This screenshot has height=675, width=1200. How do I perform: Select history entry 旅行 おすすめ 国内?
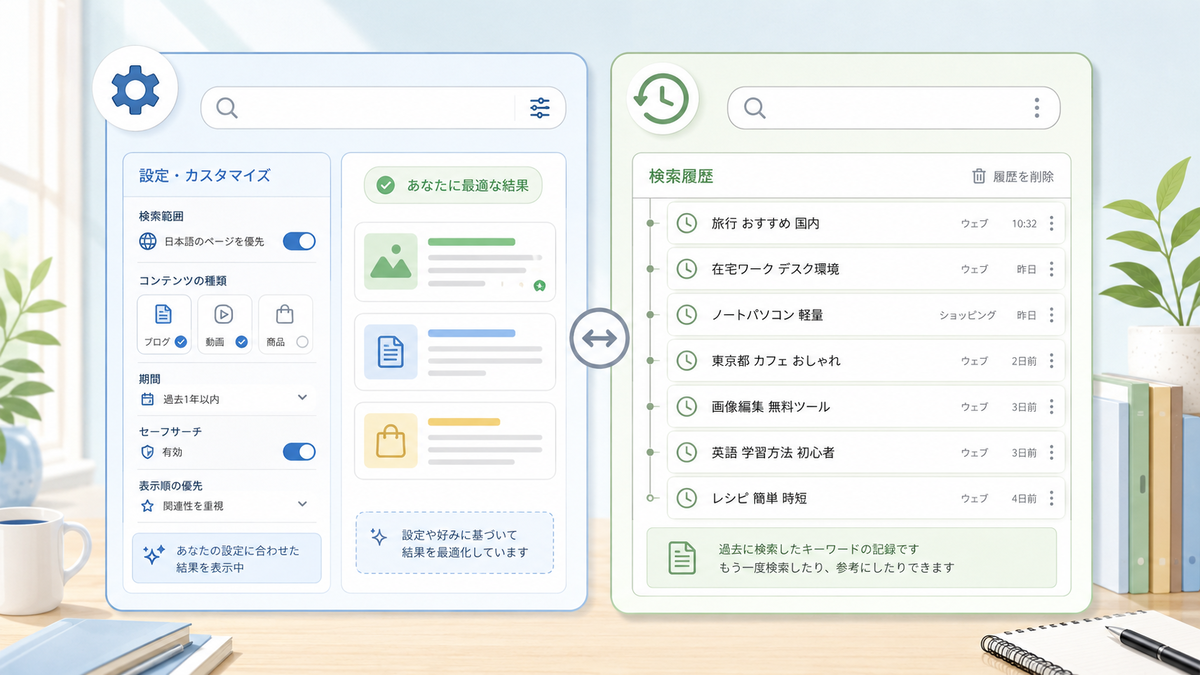click(x=866, y=223)
